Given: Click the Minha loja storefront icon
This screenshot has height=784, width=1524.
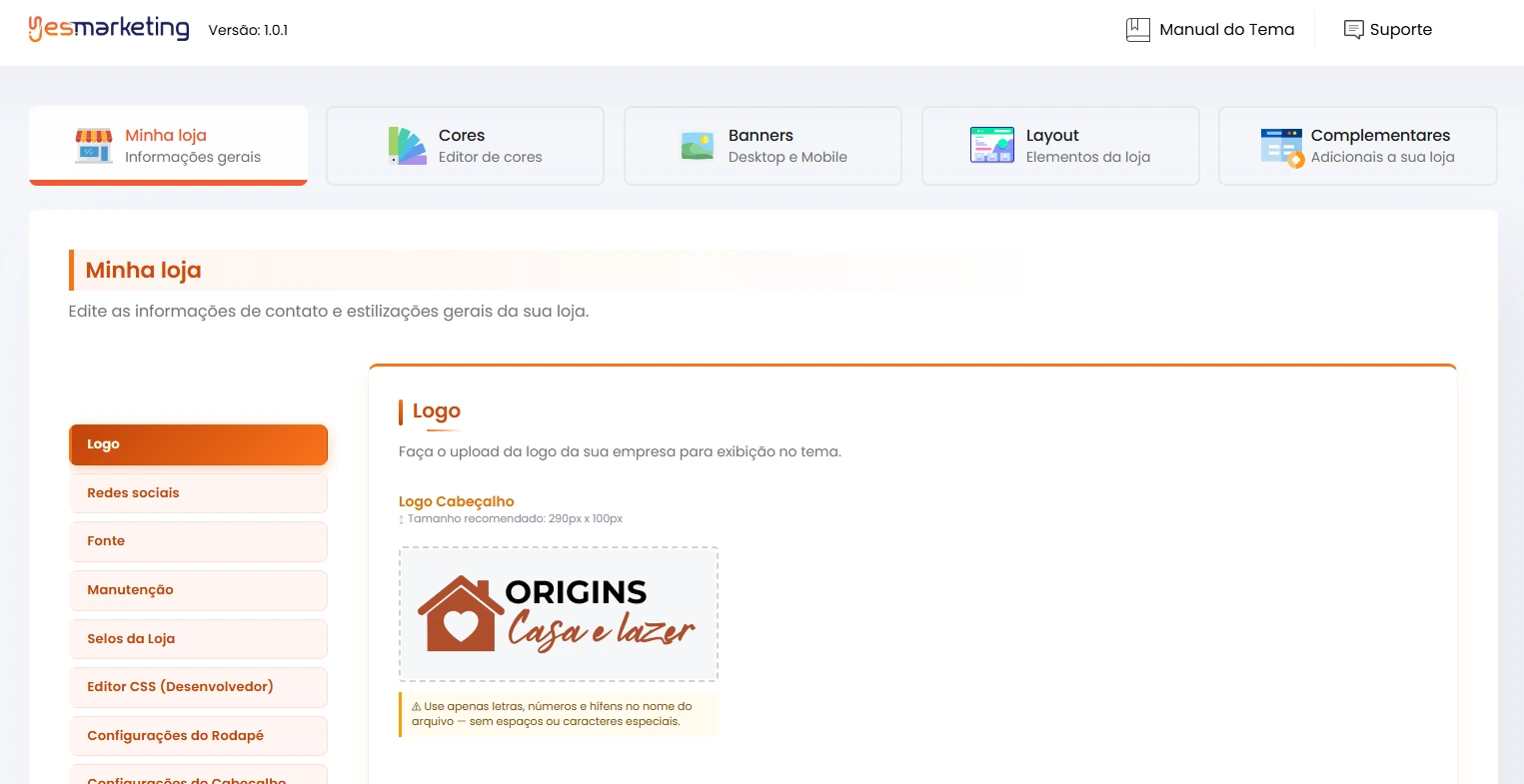Looking at the screenshot, I should click(x=94, y=146).
